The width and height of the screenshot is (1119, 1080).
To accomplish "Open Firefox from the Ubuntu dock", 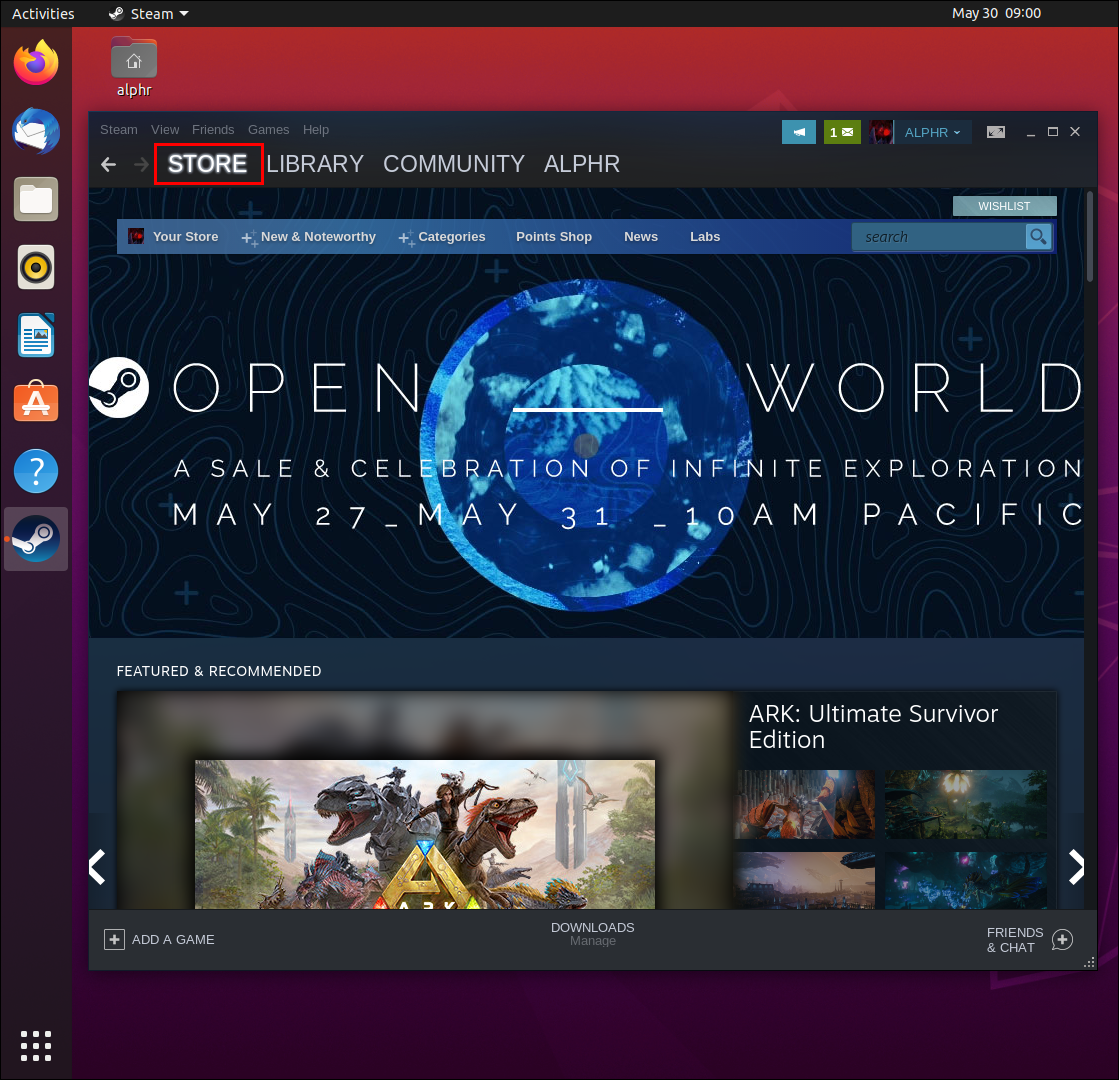I will (36, 64).
